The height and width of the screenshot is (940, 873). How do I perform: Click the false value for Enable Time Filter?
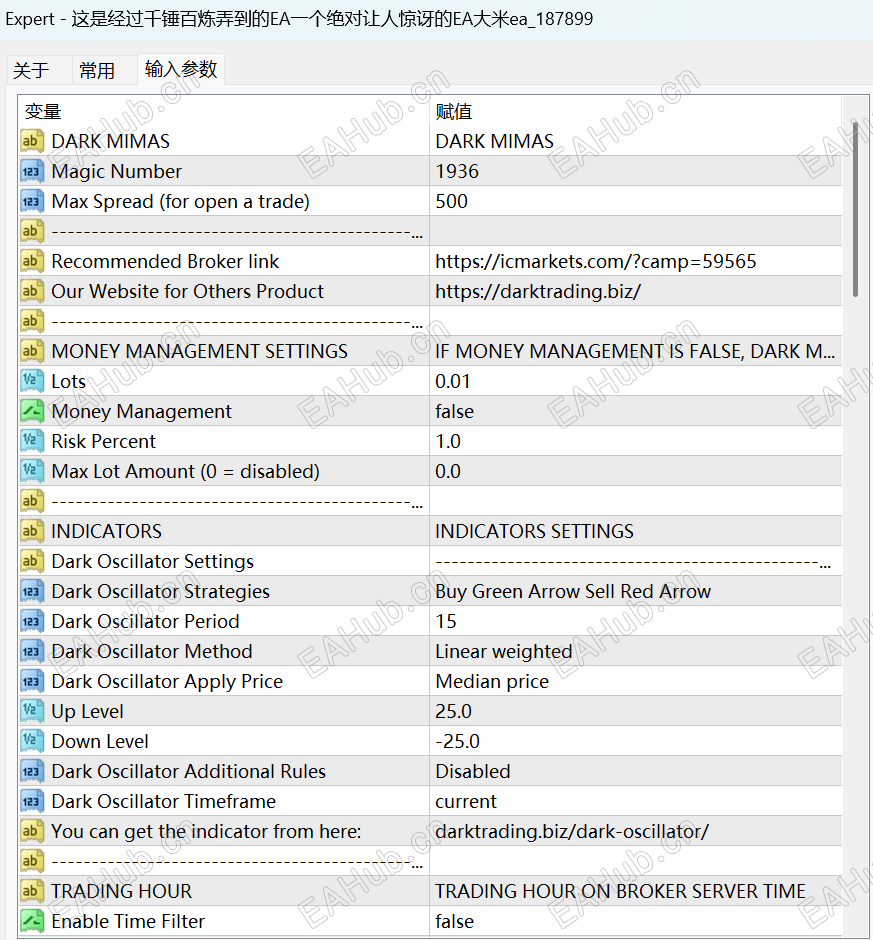pos(454,921)
